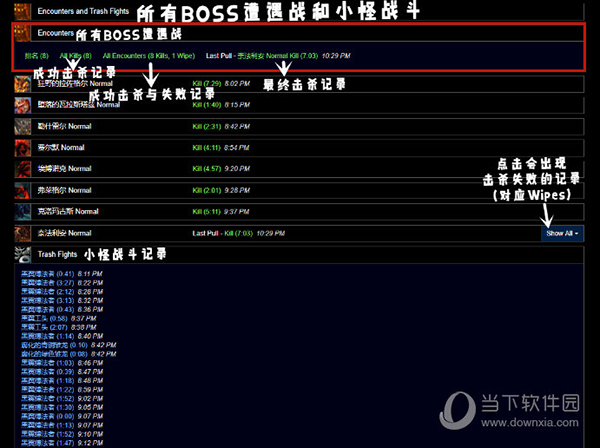The image size is (600, 448).
Task: Click the Trash Fights section skull icon
Action: [22, 254]
